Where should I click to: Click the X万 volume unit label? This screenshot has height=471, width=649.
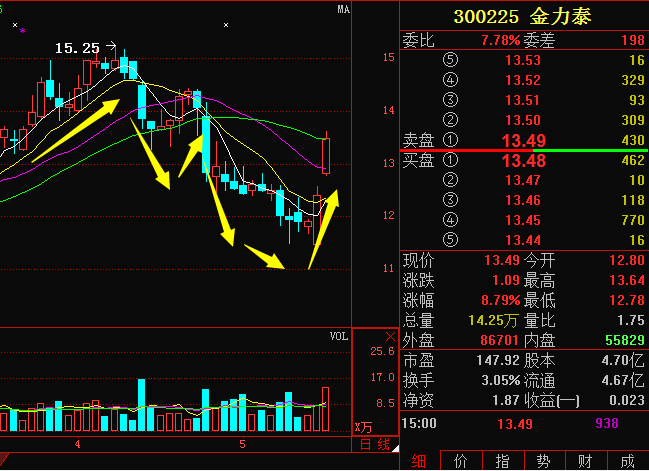(x=363, y=428)
